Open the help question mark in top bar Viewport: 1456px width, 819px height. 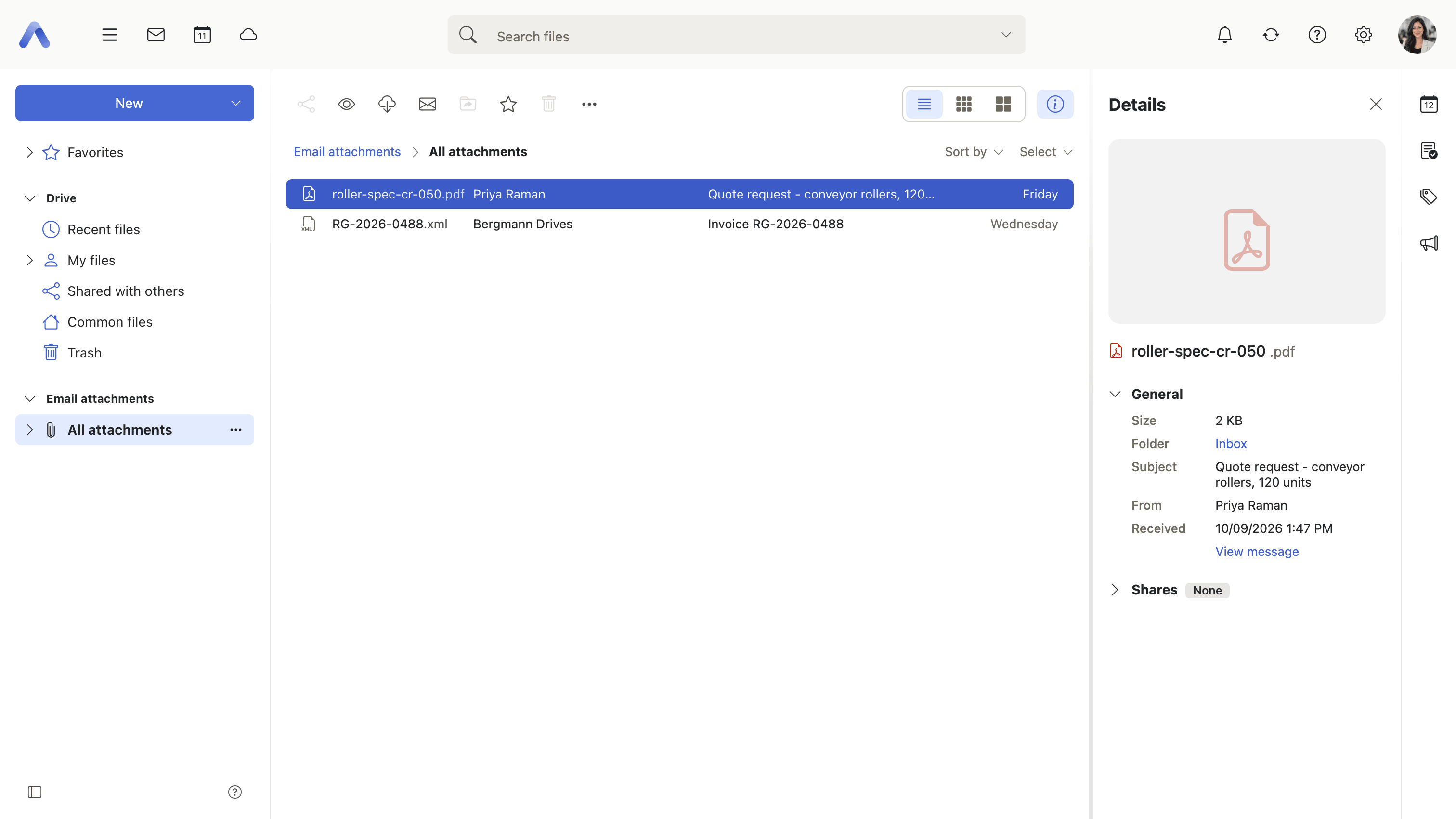(x=1317, y=35)
